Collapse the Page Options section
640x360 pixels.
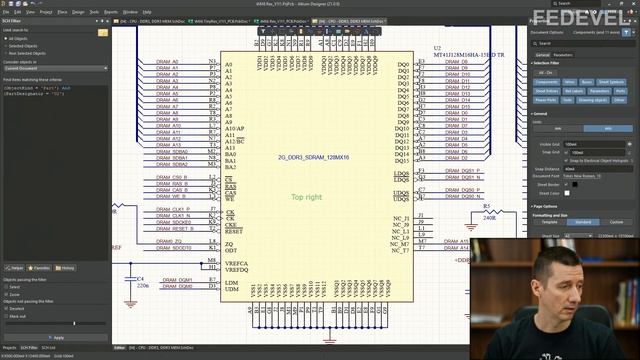[532, 207]
